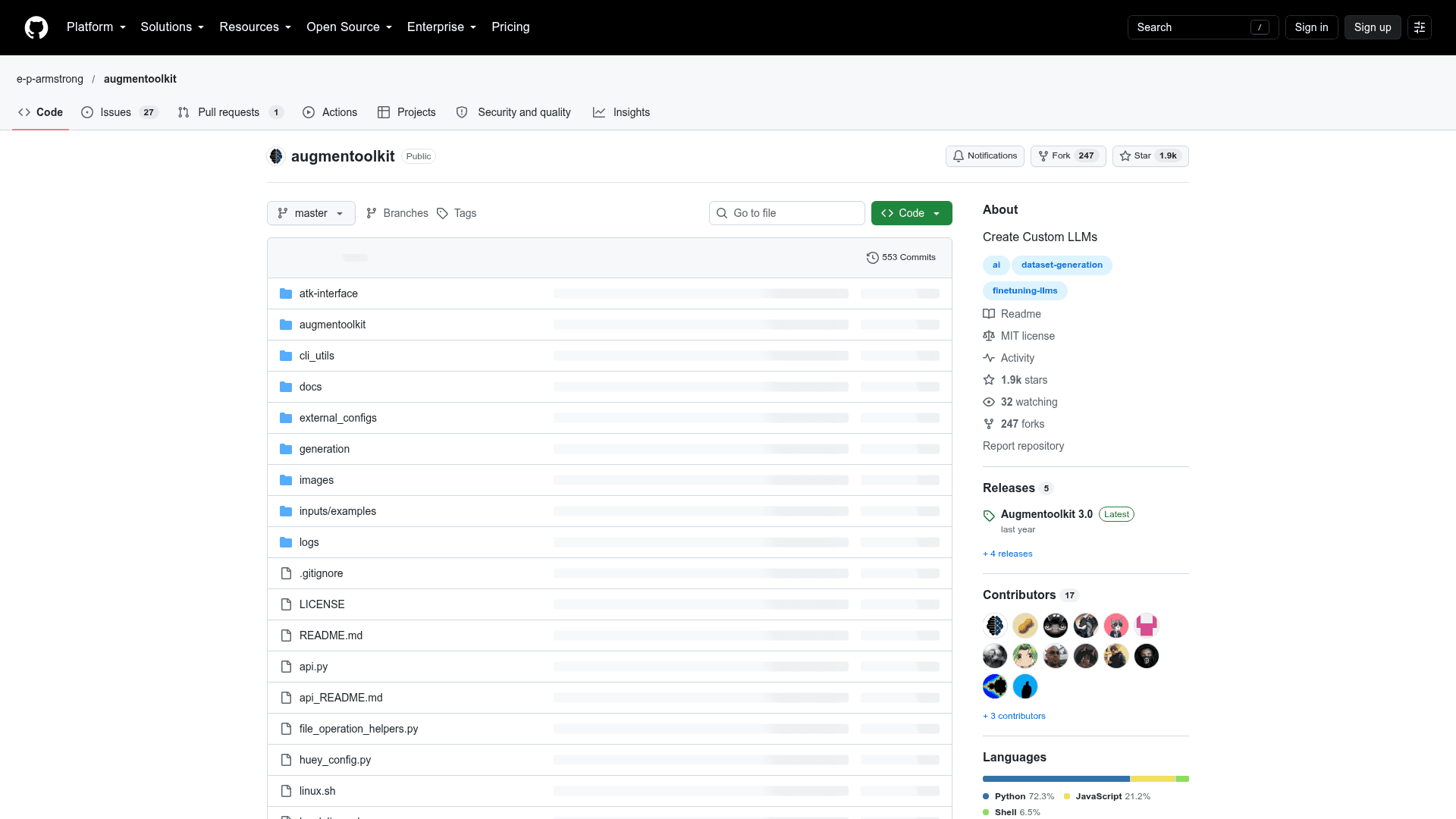The height and width of the screenshot is (819, 1456).
Task: Click the Python segment of languages bar
Action: pos(1056,779)
